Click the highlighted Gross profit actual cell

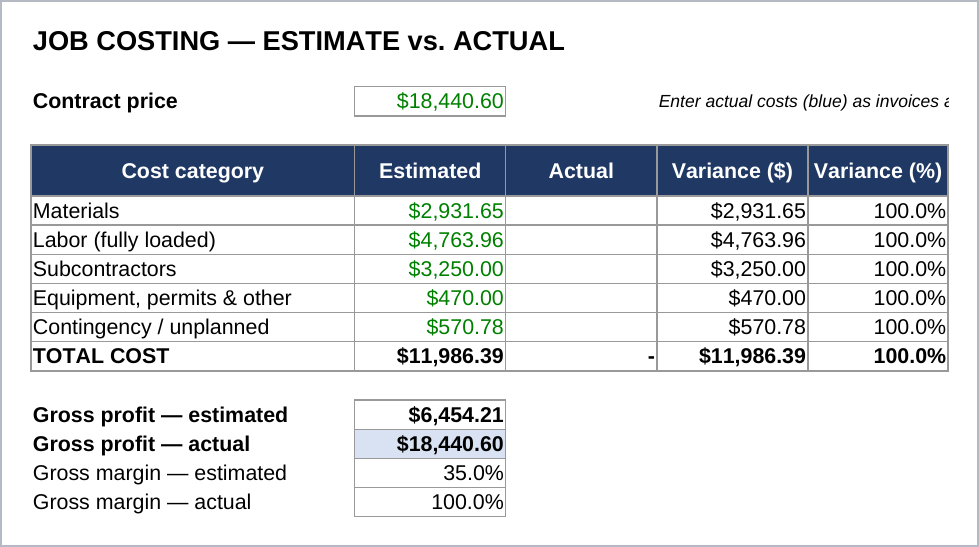pyautogui.click(x=430, y=444)
